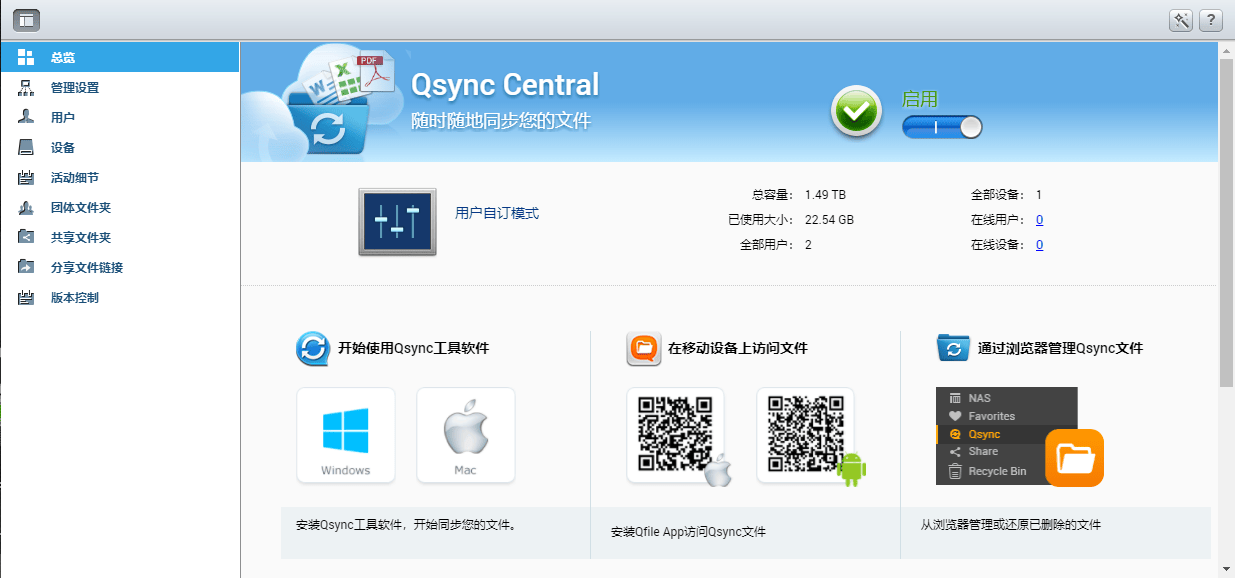Screen dimensions: 1235x578
Task: Select the Android Qfile QR code
Action: pos(806,435)
